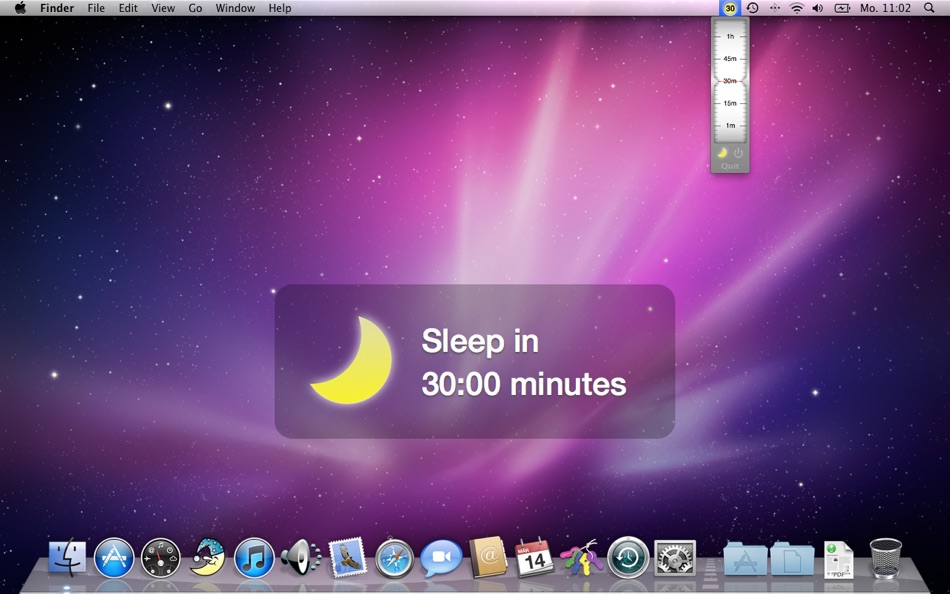Image resolution: width=950 pixels, height=594 pixels.
Task: Open the Trash in the Dock
Action: (886, 557)
